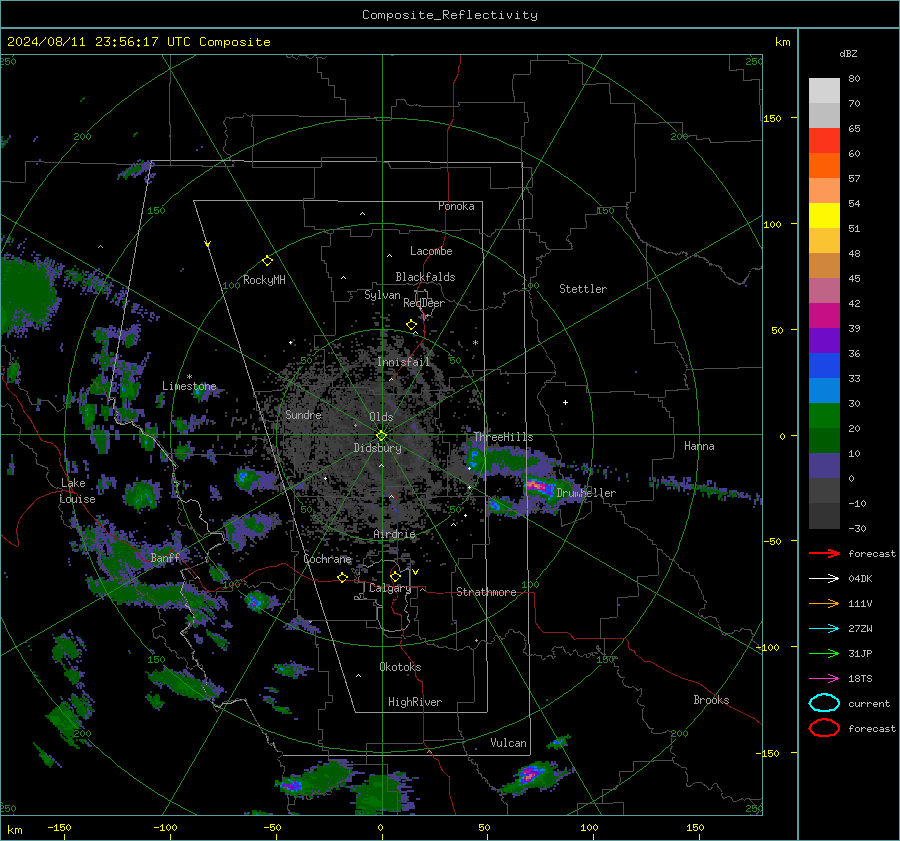Screen dimensions: 900x841
Task: Click the Calgary city label
Action: 390,588
